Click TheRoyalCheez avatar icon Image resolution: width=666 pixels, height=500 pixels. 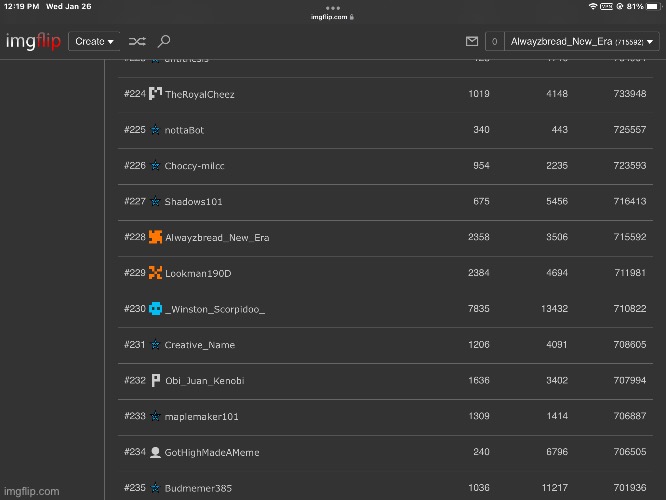coord(155,93)
